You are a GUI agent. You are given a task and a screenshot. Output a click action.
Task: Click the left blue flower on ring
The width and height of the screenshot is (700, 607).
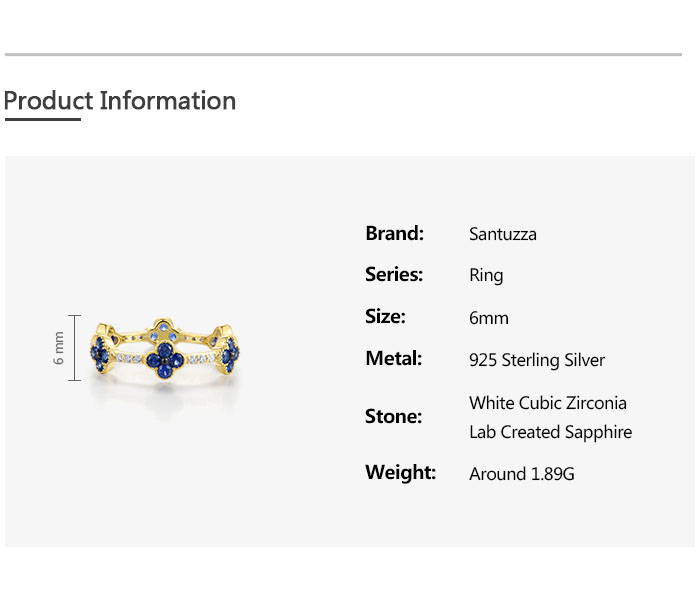(x=100, y=353)
